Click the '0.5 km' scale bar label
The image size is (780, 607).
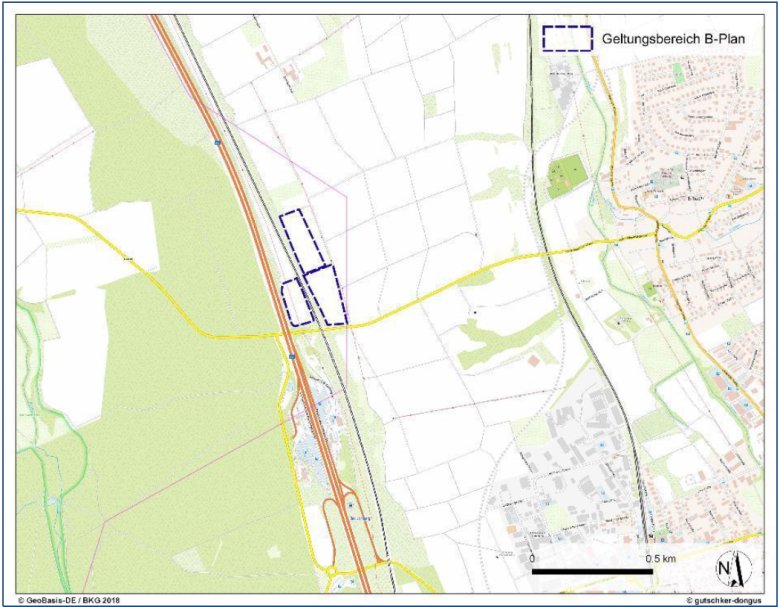[x=661, y=557]
